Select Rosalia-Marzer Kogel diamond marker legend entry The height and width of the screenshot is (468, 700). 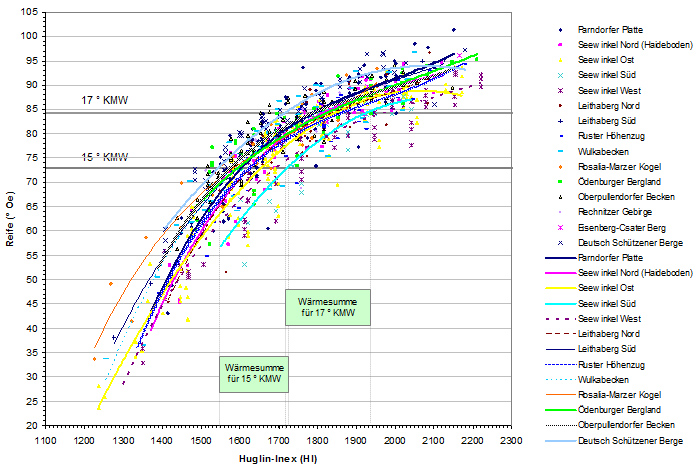[609, 167]
